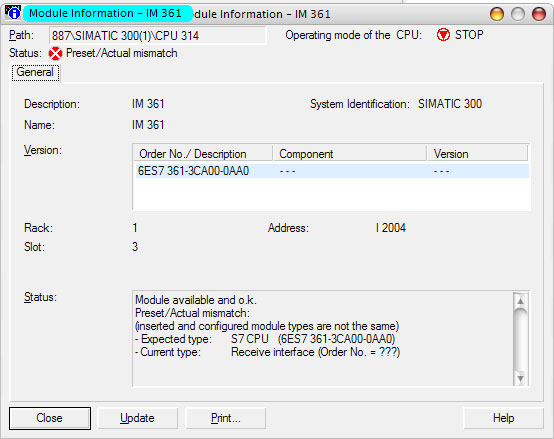Click the SIMATIC 300 system identification value

[x=450, y=104]
